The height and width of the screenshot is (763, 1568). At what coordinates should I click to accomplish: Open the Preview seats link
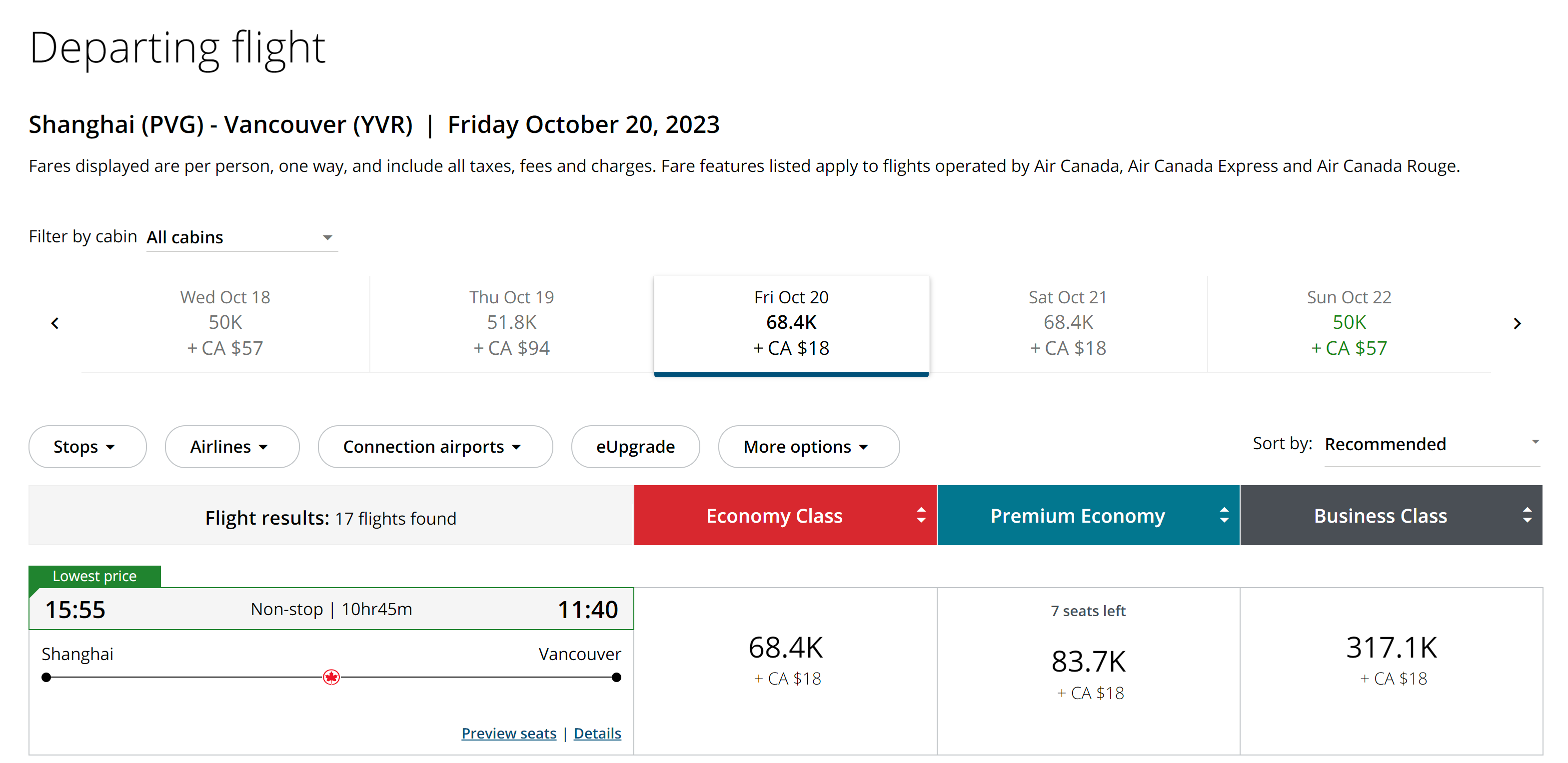509,733
